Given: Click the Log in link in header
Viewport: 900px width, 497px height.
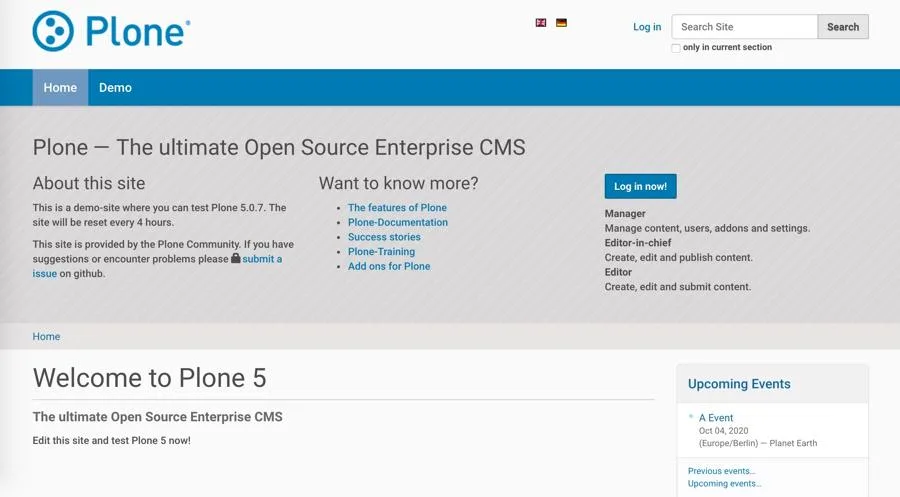Looking at the screenshot, I should (647, 27).
